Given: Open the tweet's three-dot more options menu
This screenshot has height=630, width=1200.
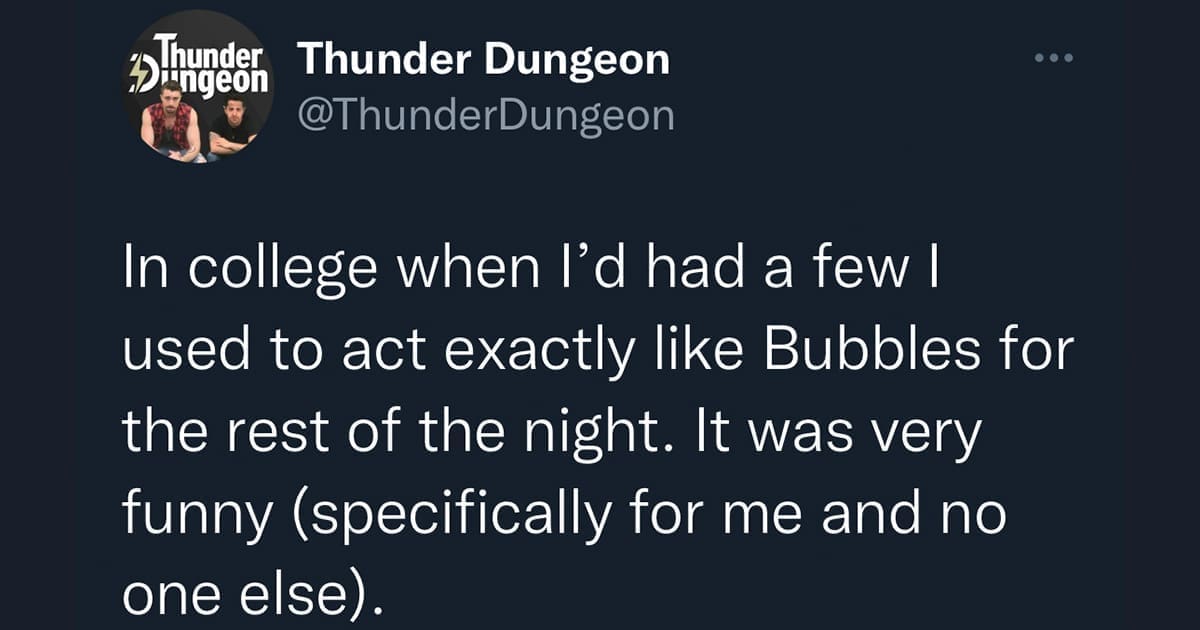Looking at the screenshot, I should [1053, 59].
